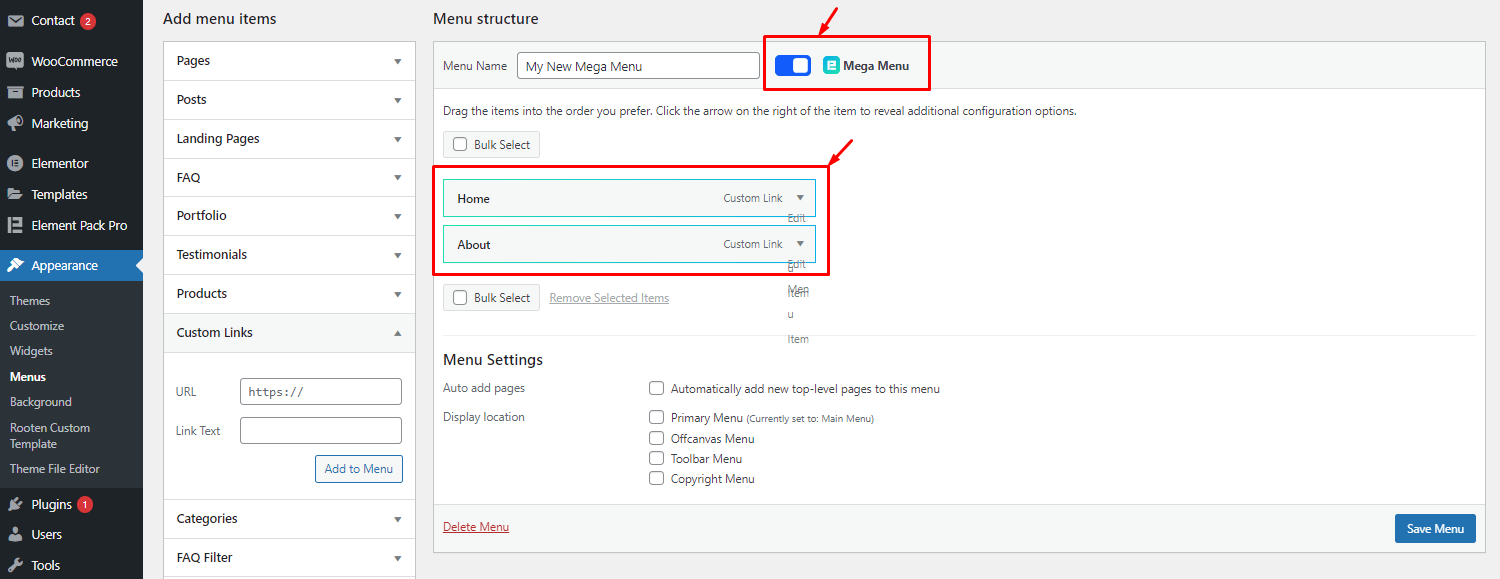The width and height of the screenshot is (1500, 579).
Task: Click the Elementor icon in sidebar
Action: pyautogui.click(x=15, y=163)
